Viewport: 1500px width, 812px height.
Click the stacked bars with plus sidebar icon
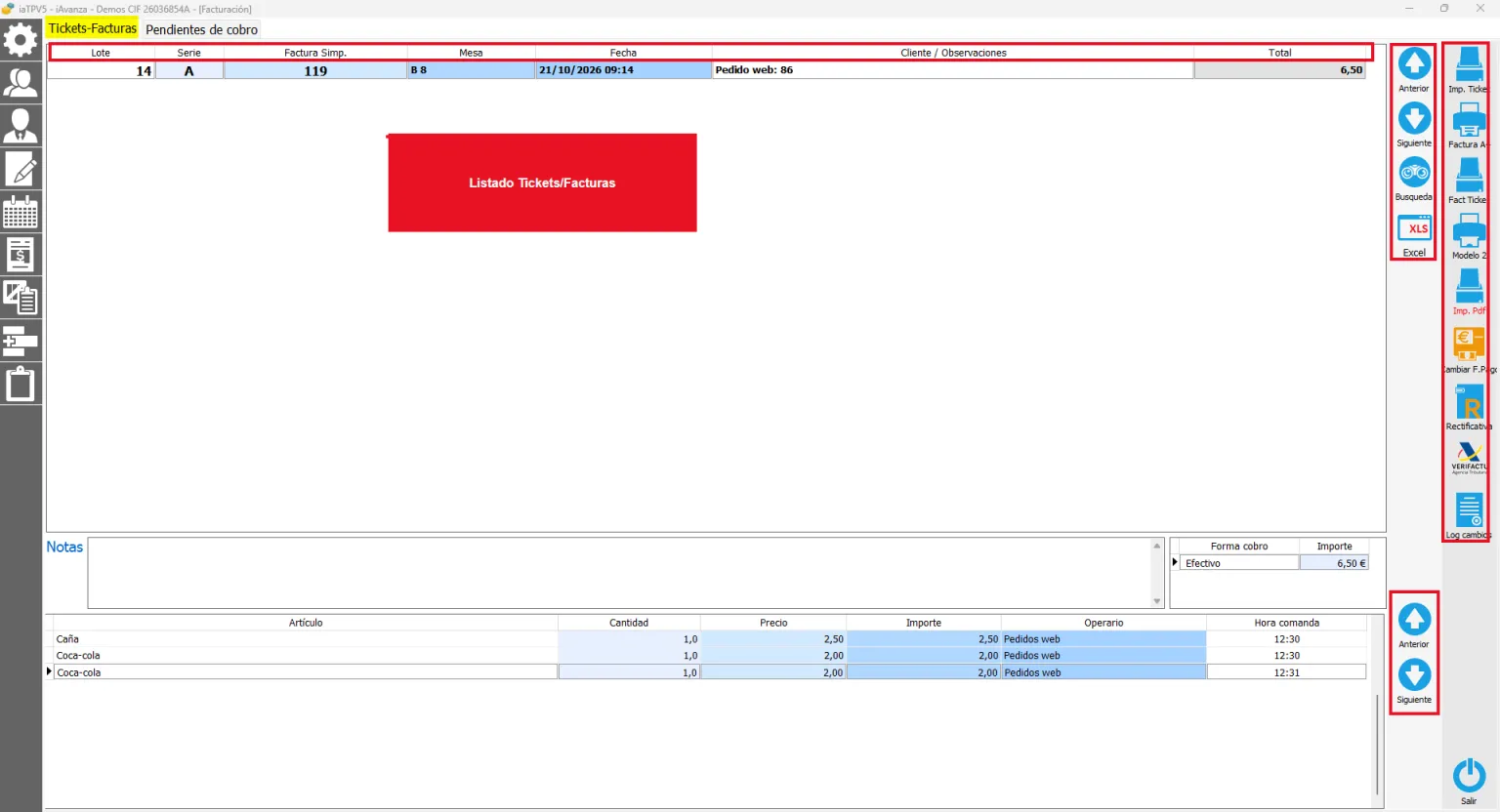click(21, 341)
